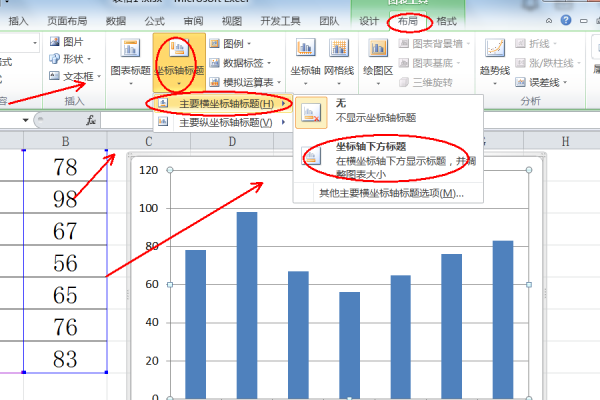Open the 模拟运算表 data table option
The height and width of the screenshot is (400, 600).
245,82
